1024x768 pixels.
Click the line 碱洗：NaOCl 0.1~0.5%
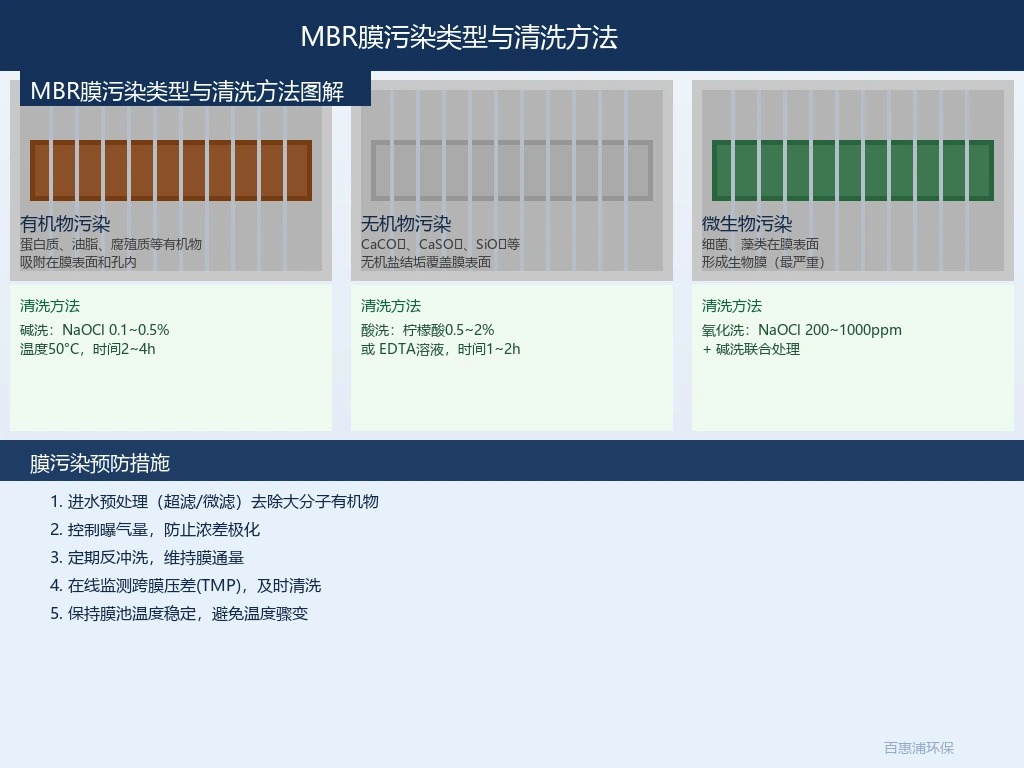(95, 330)
